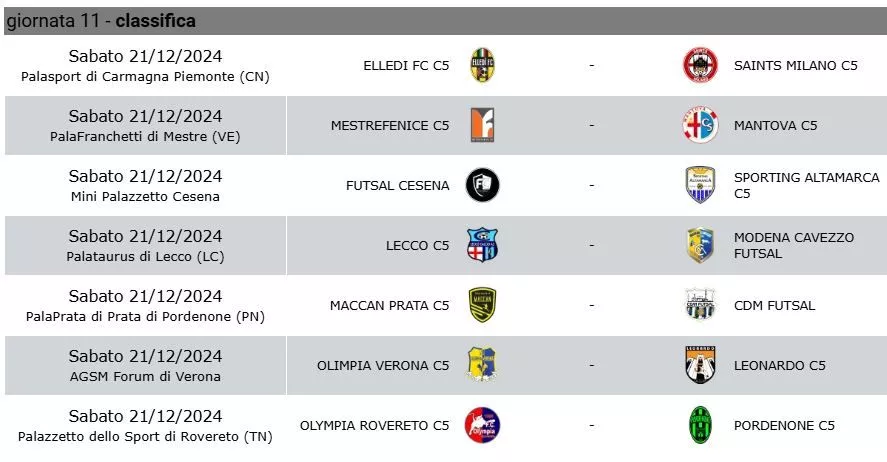Open the CDM Futsal crest
The image size is (887, 462).
pos(700,305)
